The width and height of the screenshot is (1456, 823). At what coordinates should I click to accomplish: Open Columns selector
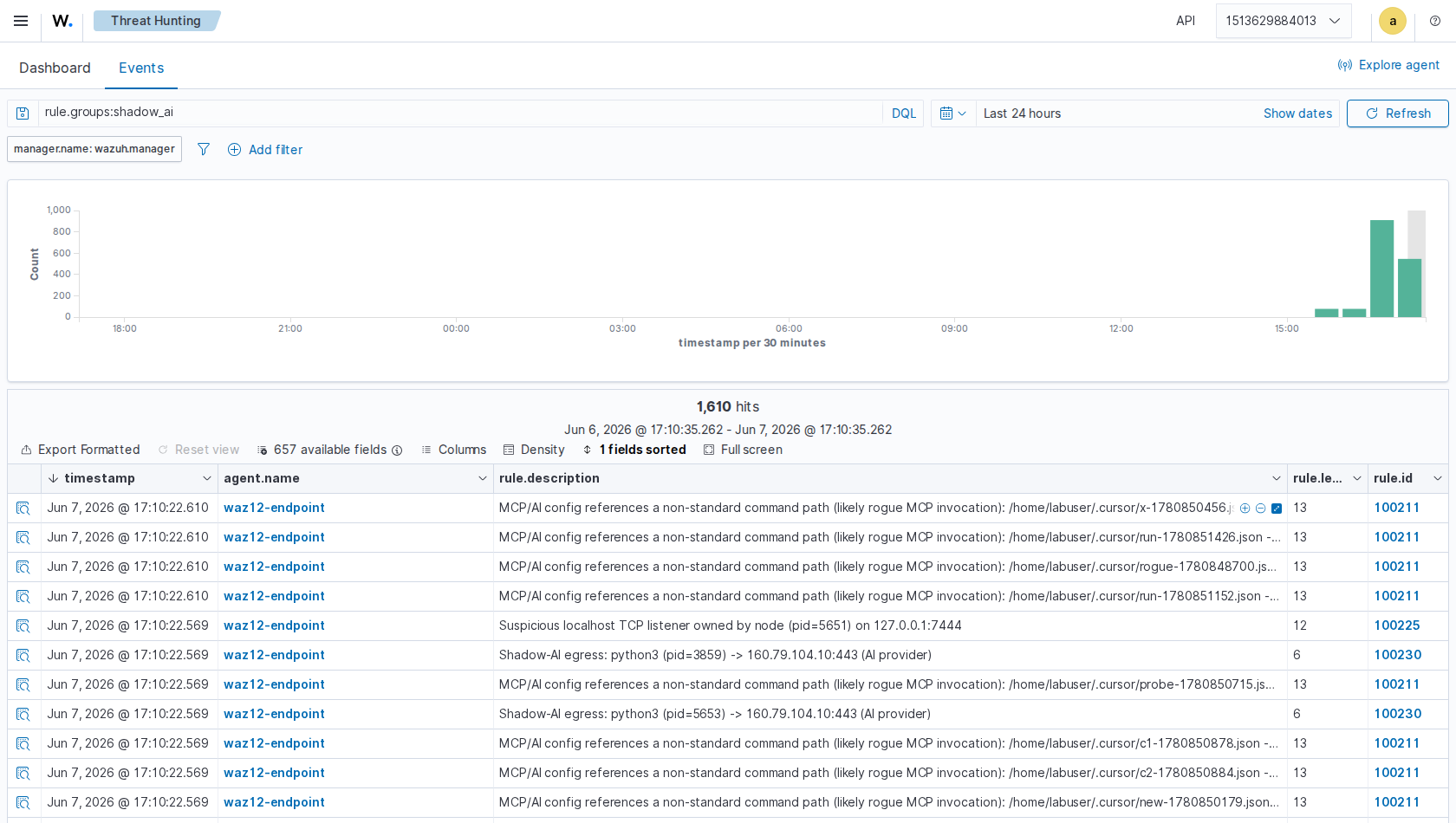pyautogui.click(x=453, y=450)
